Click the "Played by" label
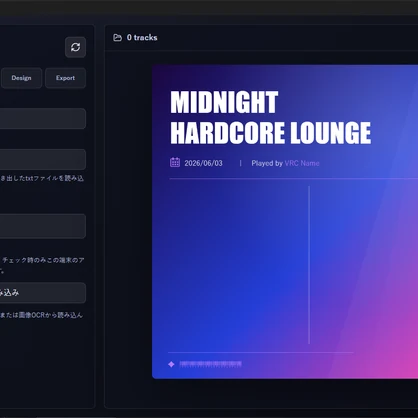This screenshot has height=418, width=418. [267, 163]
